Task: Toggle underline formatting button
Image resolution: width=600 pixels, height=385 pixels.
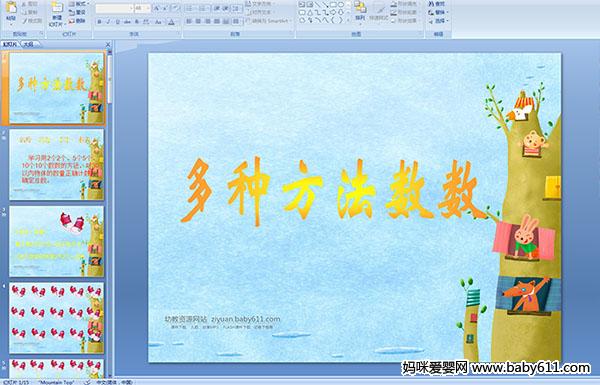Action: tap(118, 22)
